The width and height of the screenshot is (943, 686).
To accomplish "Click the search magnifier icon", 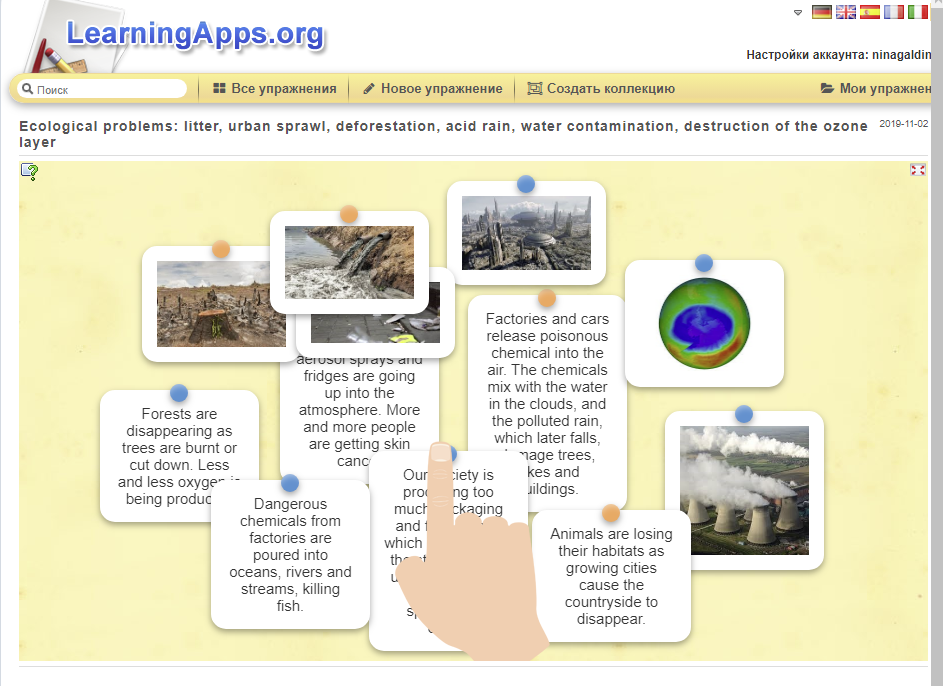I will tap(27, 89).
